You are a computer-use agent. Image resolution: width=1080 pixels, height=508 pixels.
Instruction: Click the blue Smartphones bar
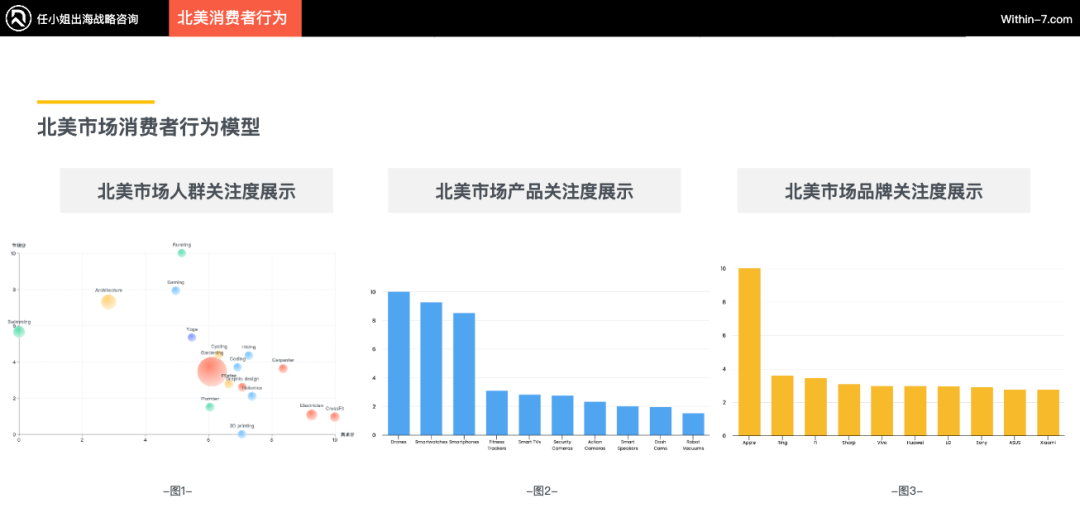click(464, 374)
